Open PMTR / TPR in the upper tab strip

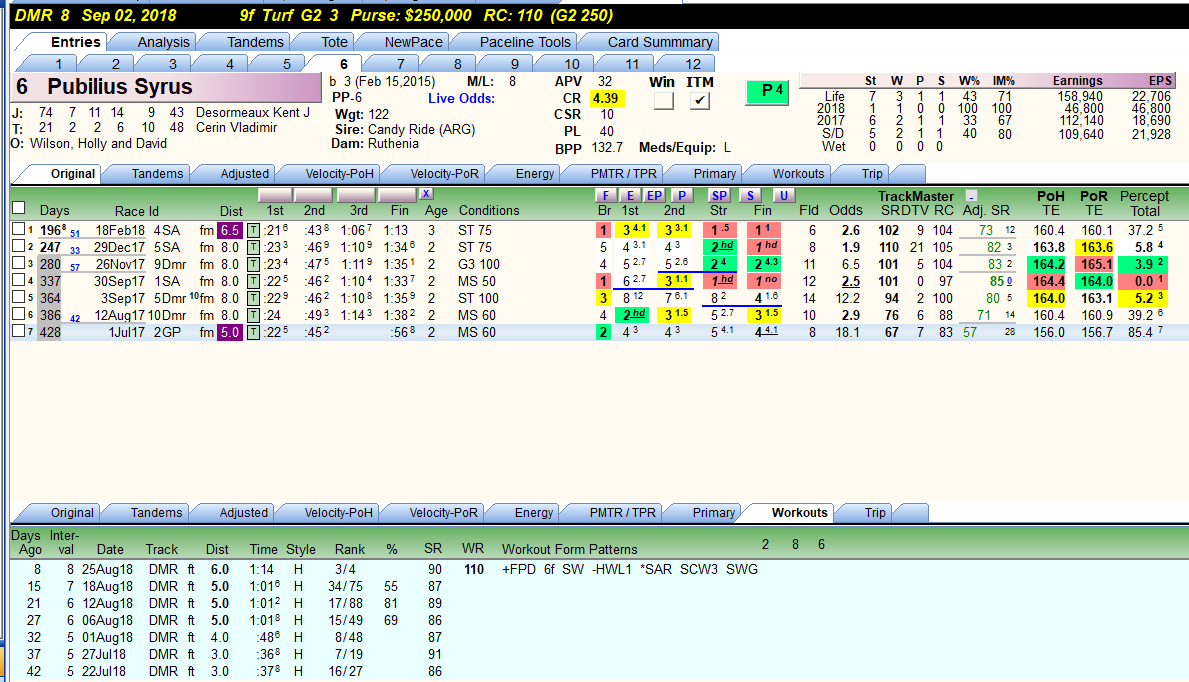624,174
